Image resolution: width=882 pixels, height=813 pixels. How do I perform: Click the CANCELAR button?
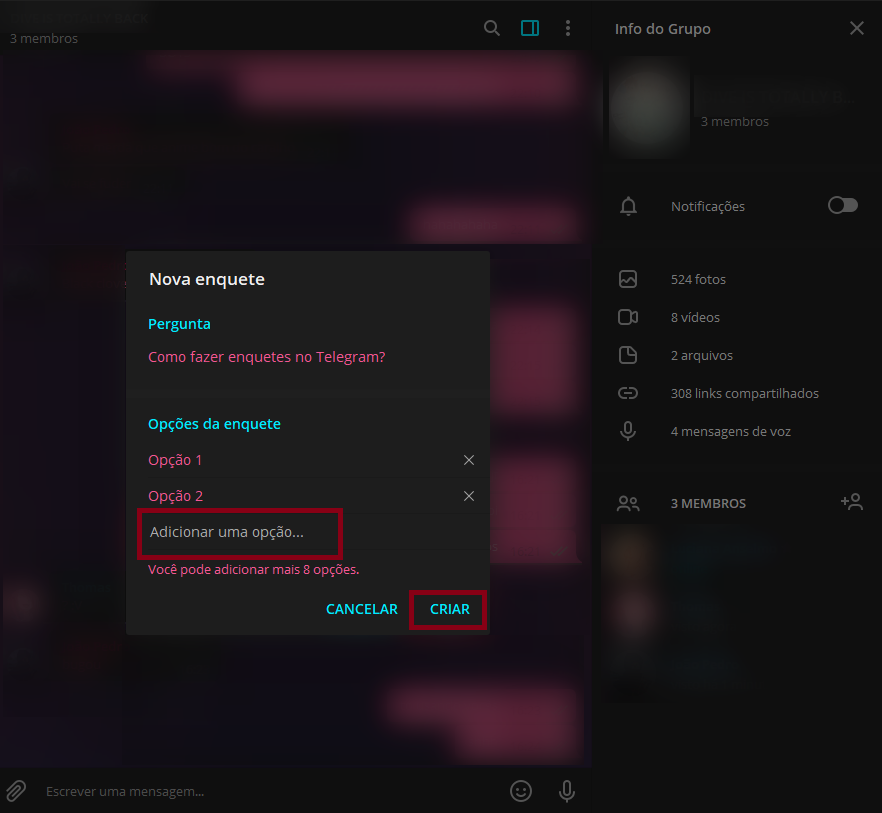[362, 609]
